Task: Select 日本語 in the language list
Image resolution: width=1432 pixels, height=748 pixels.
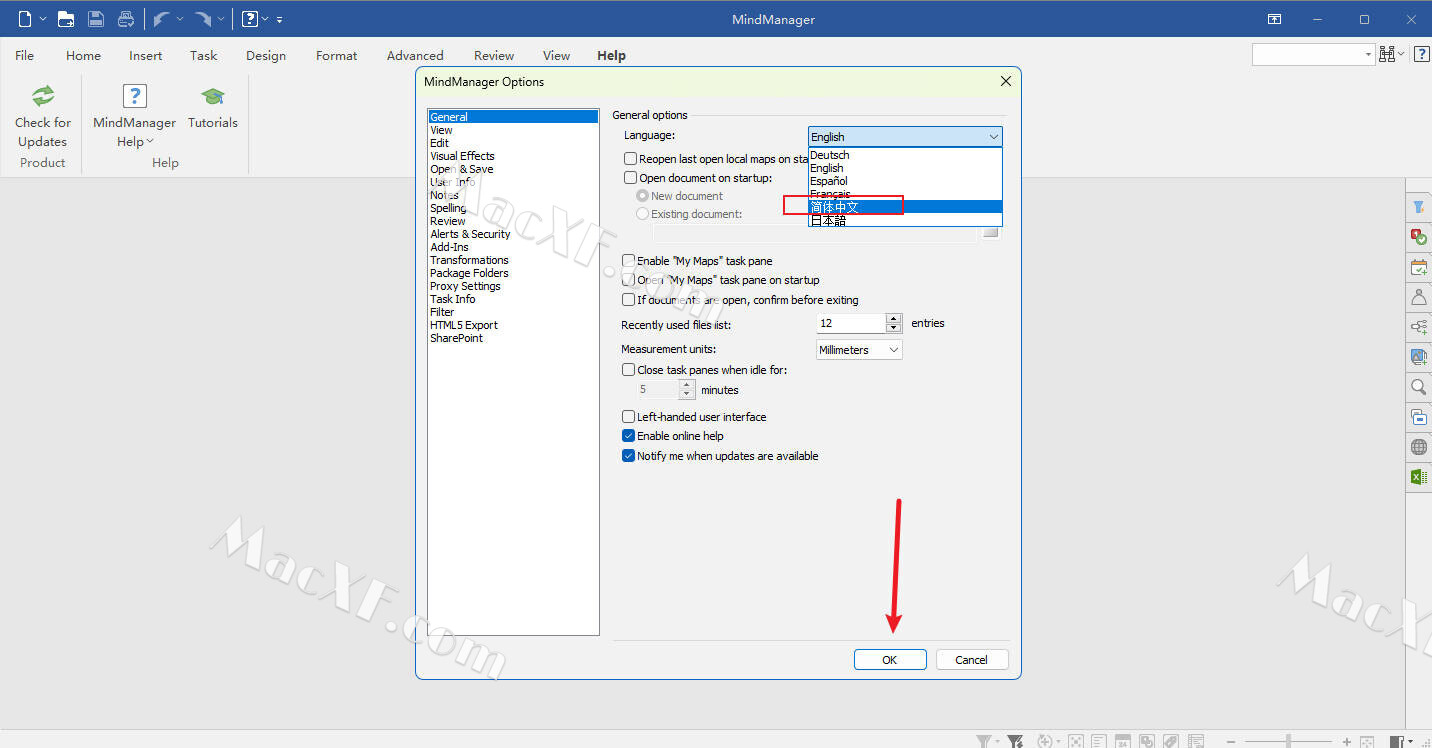Action: [x=905, y=220]
